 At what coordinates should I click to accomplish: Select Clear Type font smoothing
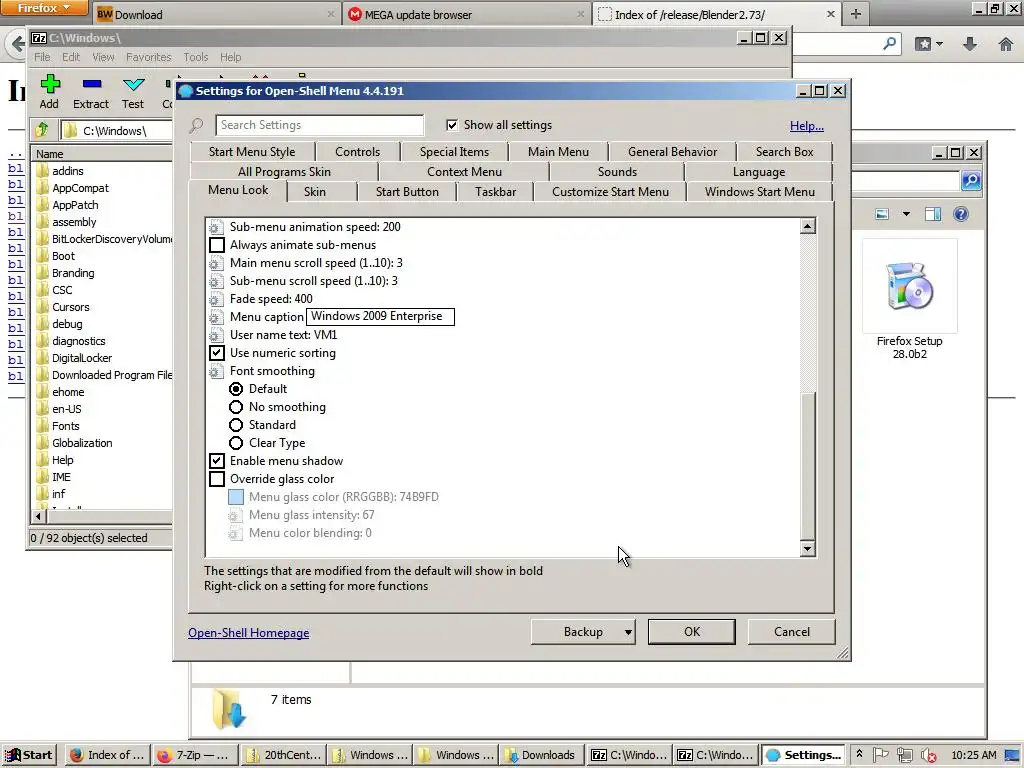click(236, 443)
